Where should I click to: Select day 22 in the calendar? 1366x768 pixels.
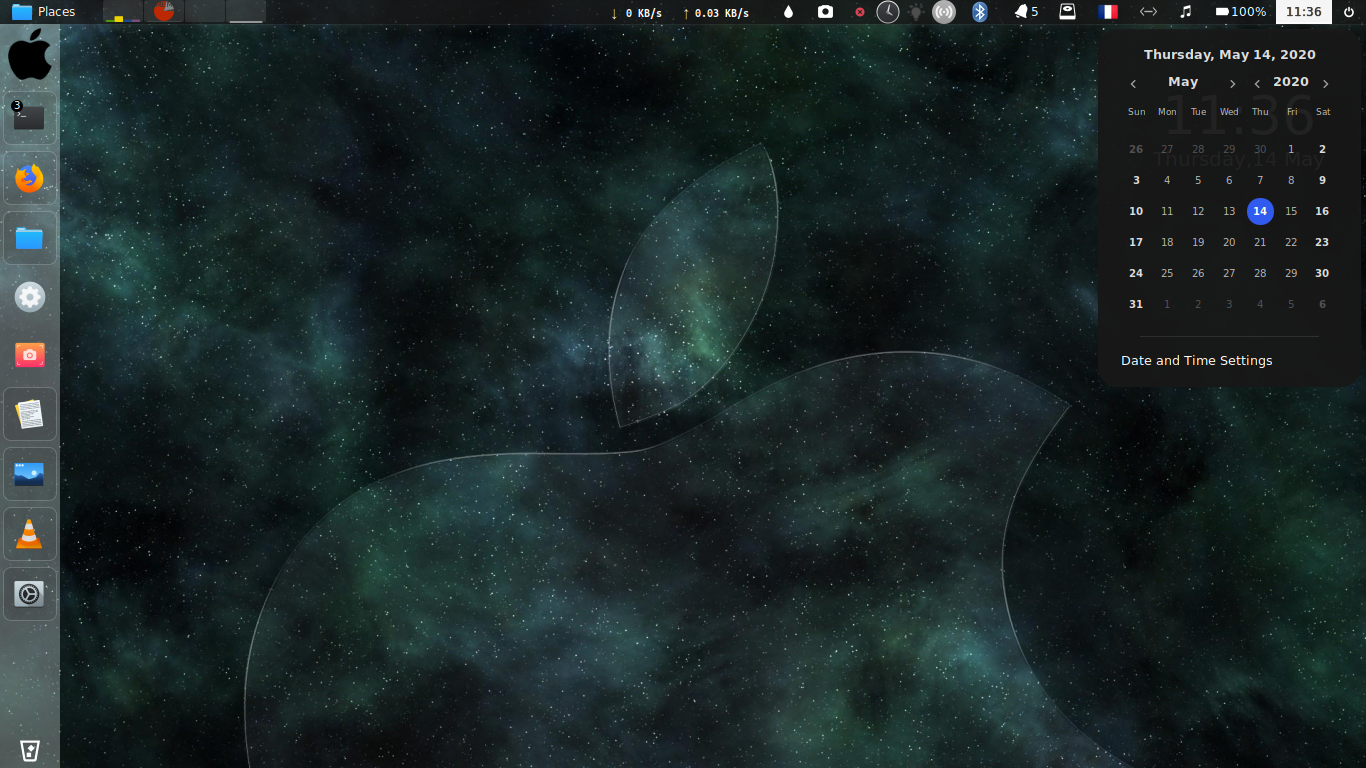tap(1291, 242)
